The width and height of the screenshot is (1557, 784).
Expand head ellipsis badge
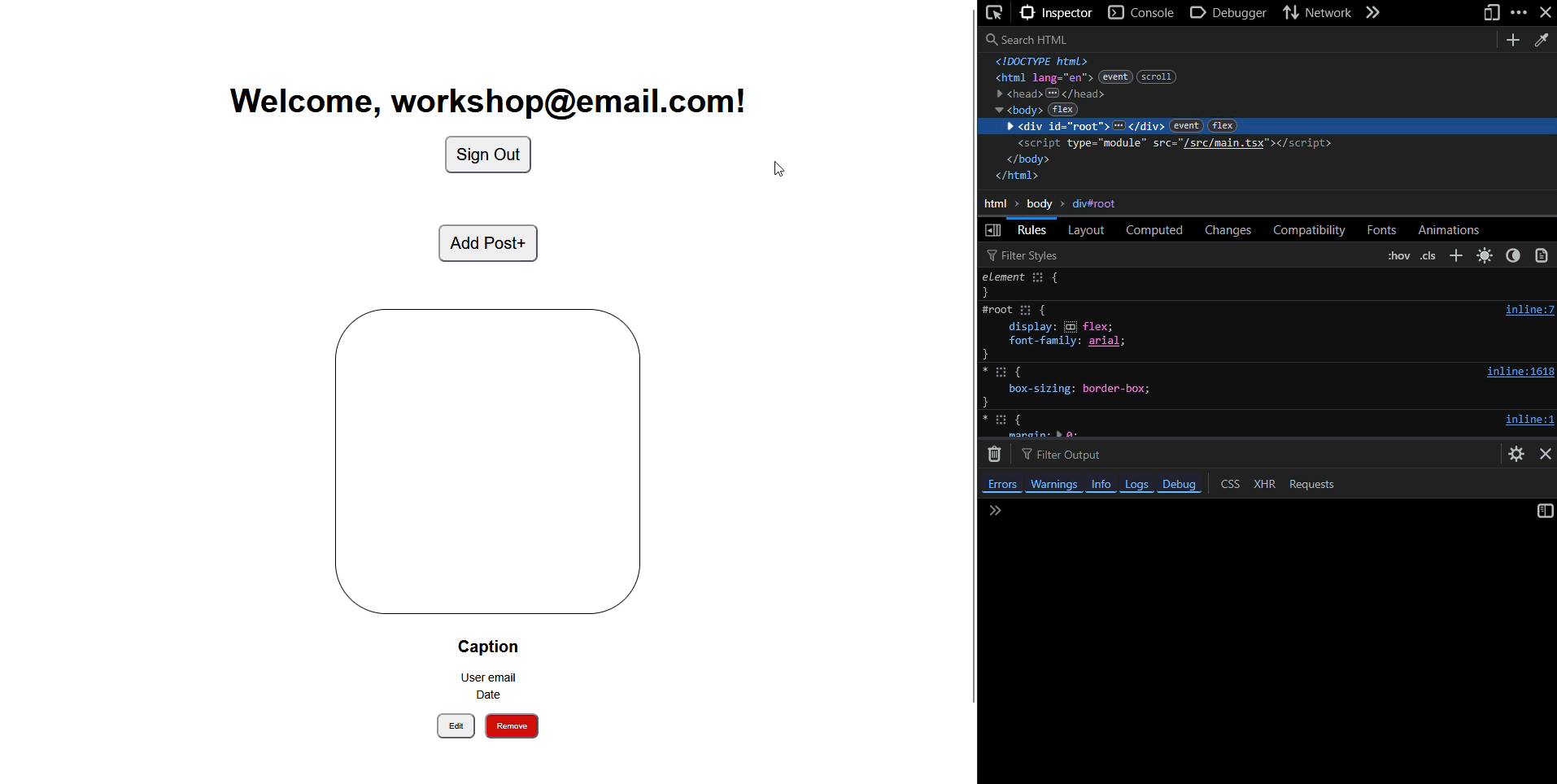point(1053,94)
